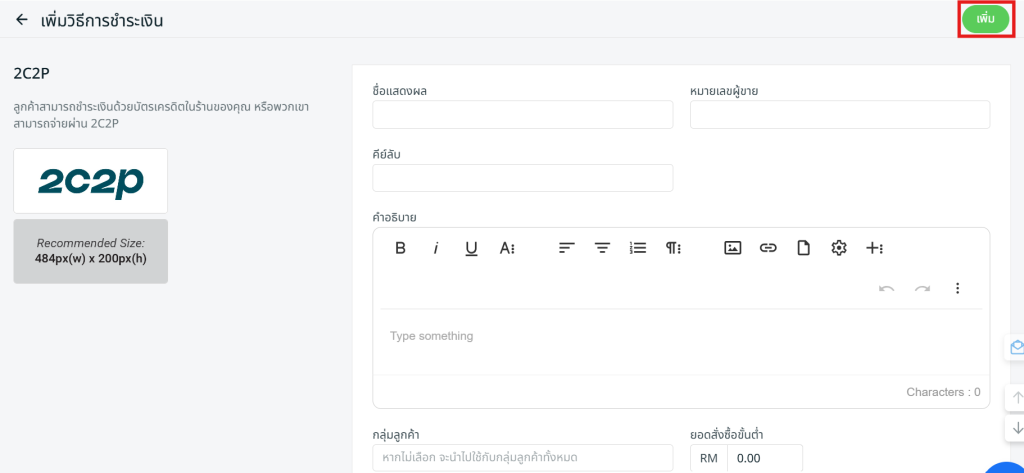Open more text options (A) menu

click(507, 248)
